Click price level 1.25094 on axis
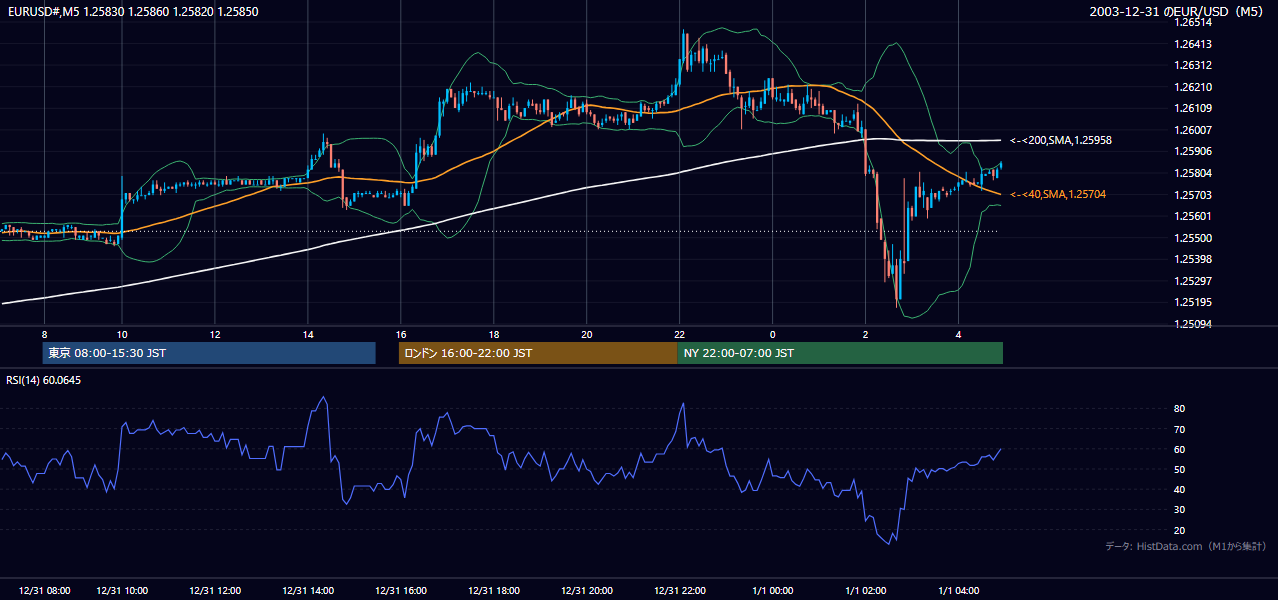The width and height of the screenshot is (1278, 600). 1193,324
